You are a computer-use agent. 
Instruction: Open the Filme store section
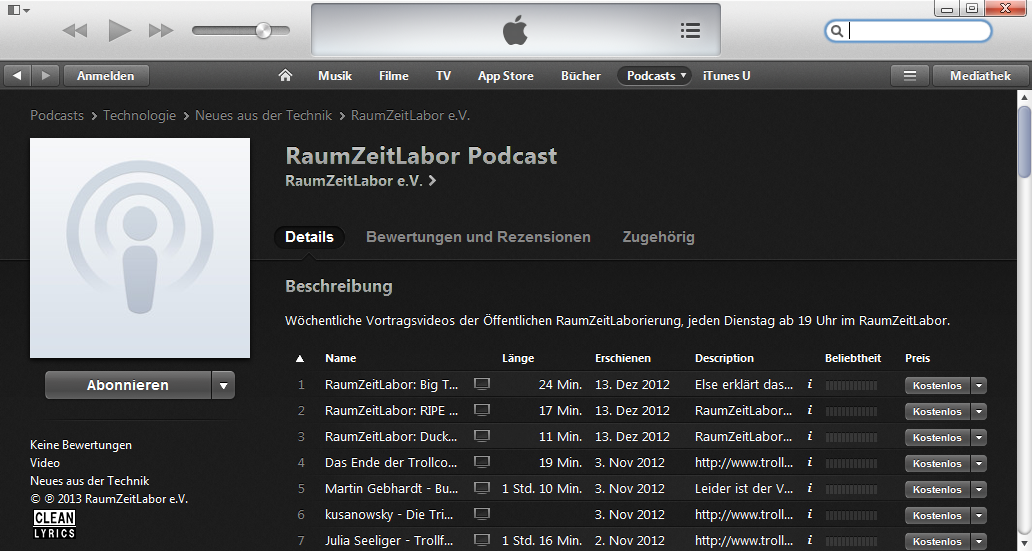click(394, 76)
